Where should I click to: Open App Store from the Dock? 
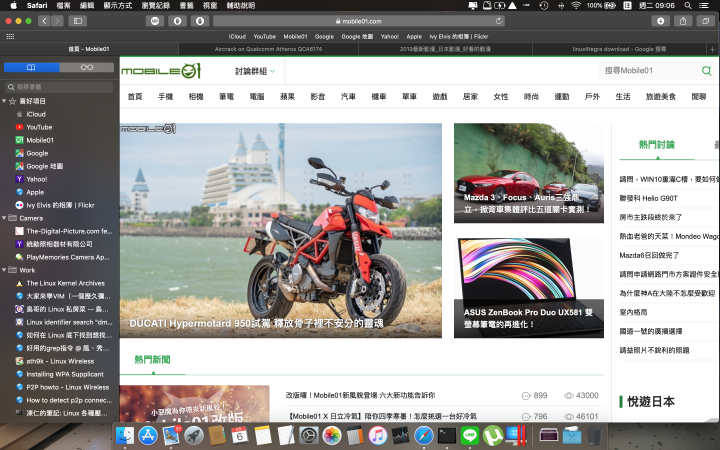coord(148,435)
